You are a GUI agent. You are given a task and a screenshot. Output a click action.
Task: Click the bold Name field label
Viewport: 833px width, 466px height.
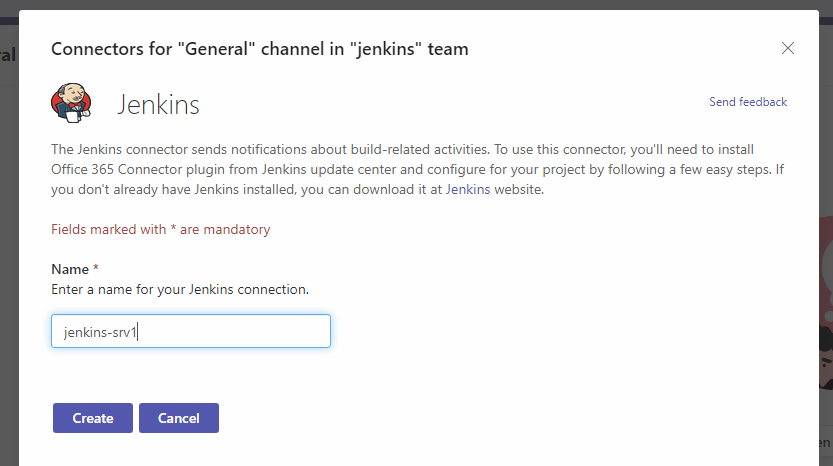(69, 269)
